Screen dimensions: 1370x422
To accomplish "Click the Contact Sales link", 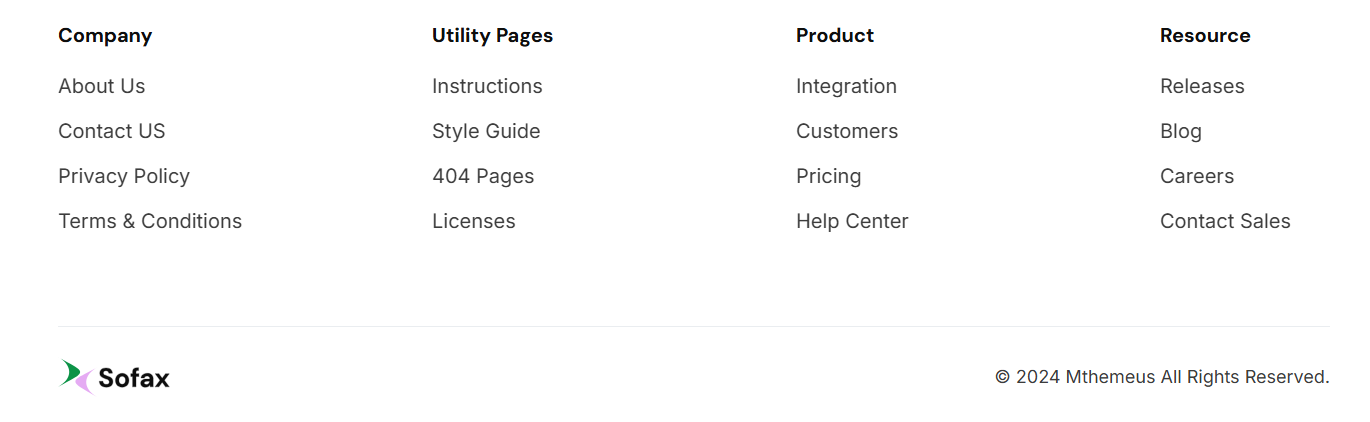I will click(1225, 221).
